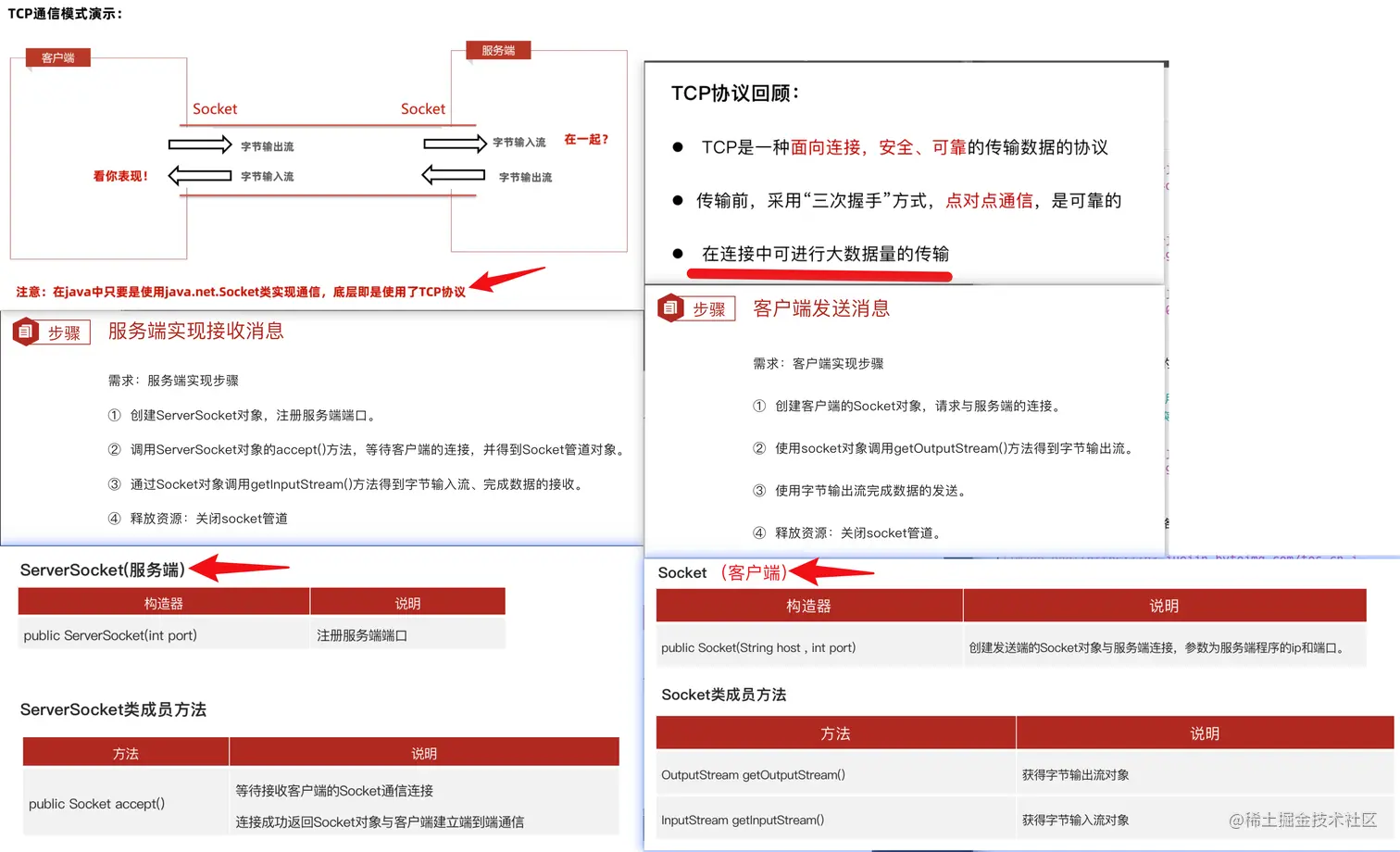Image resolution: width=1400 pixels, height=852 pixels.
Task: Select the text '连接成功返回Socket对象与客户端建立端到端通信'
Action: 380,821
